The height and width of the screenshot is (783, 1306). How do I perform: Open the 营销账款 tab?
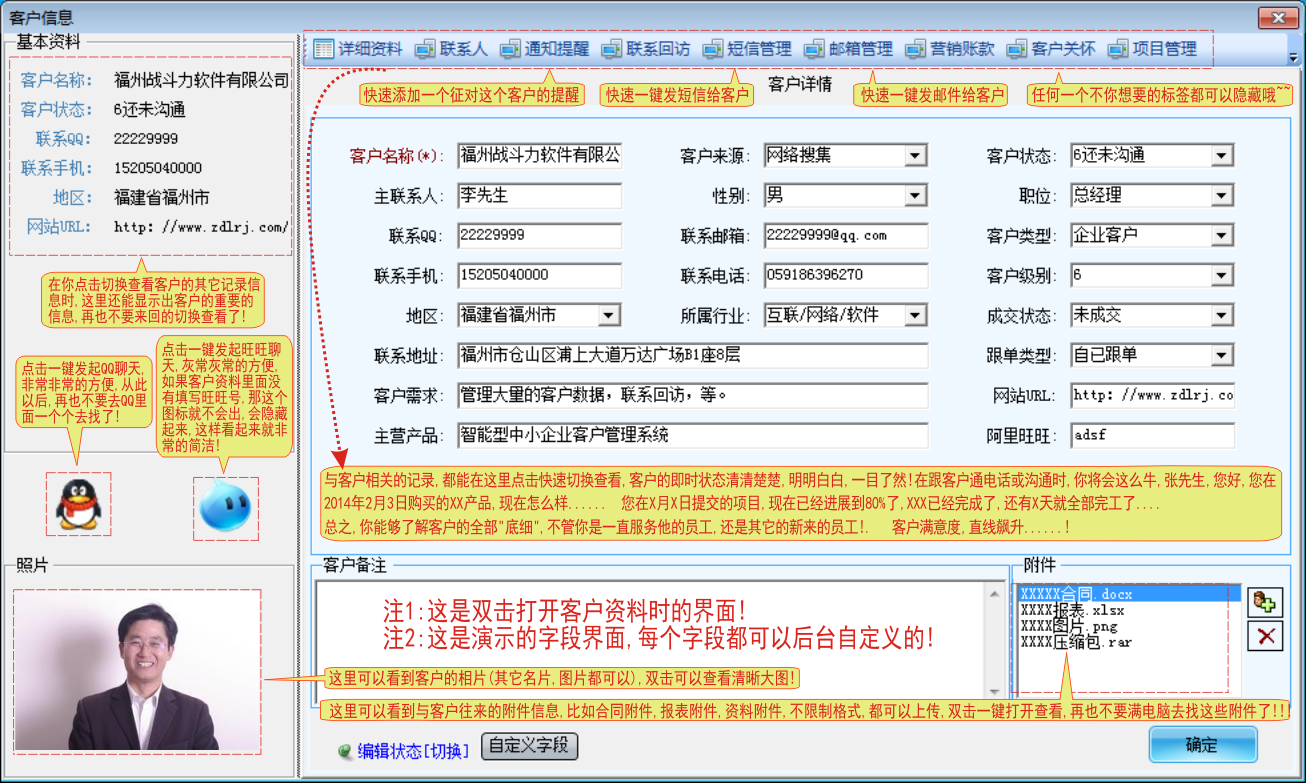[x=950, y=48]
